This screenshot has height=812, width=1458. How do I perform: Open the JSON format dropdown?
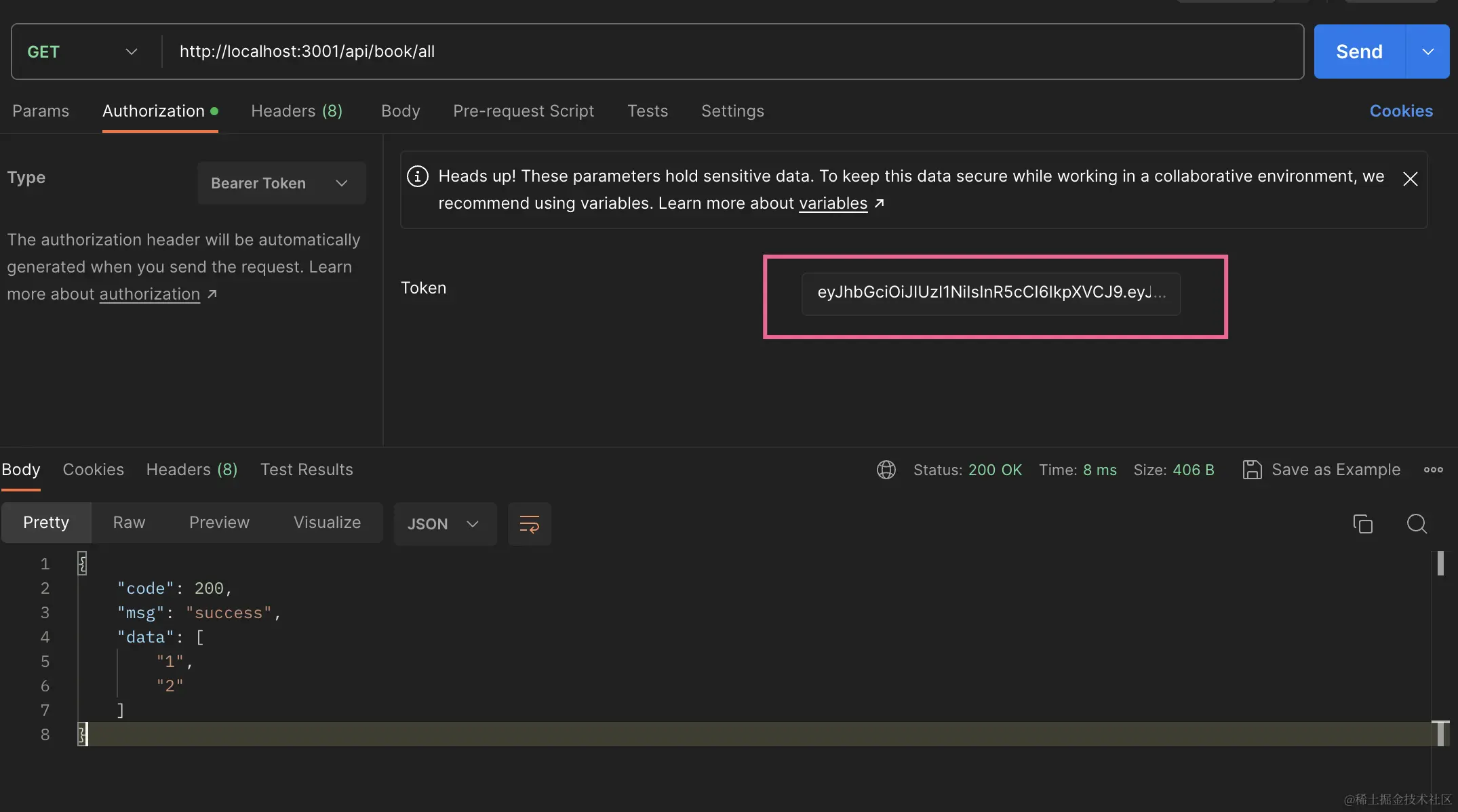(x=444, y=524)
